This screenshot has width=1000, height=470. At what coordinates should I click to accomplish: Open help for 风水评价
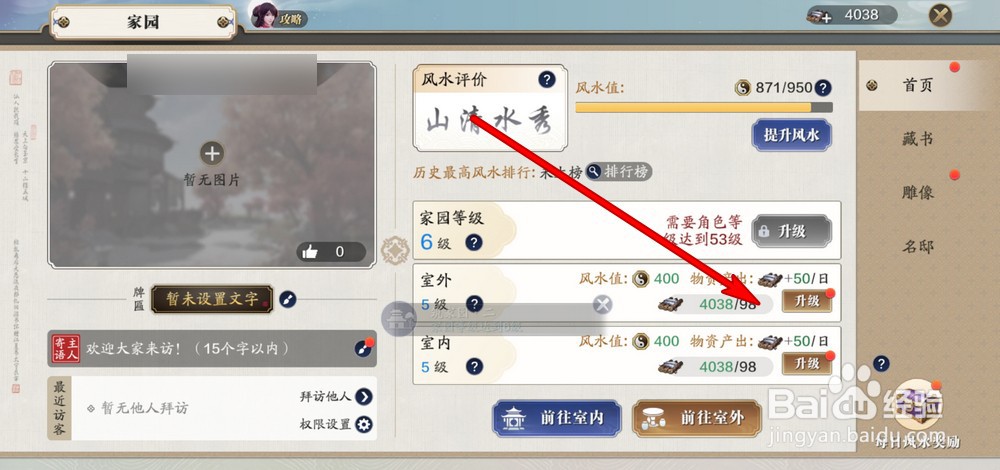547,79
